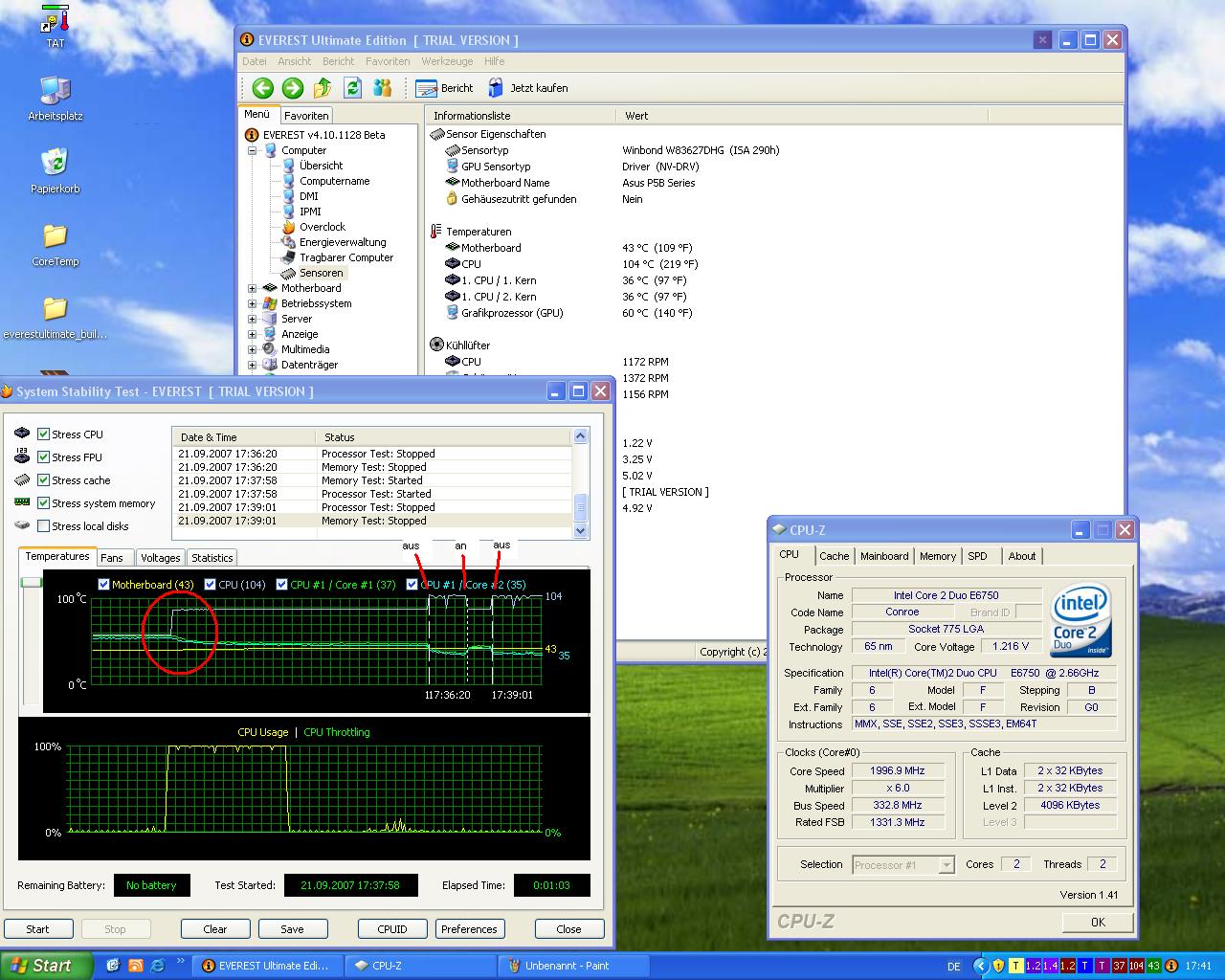Click Jetzt kaufen in EVEREST toolbar
The width and height of the screenshot is (1225, 980).
[x=527, y=88]
